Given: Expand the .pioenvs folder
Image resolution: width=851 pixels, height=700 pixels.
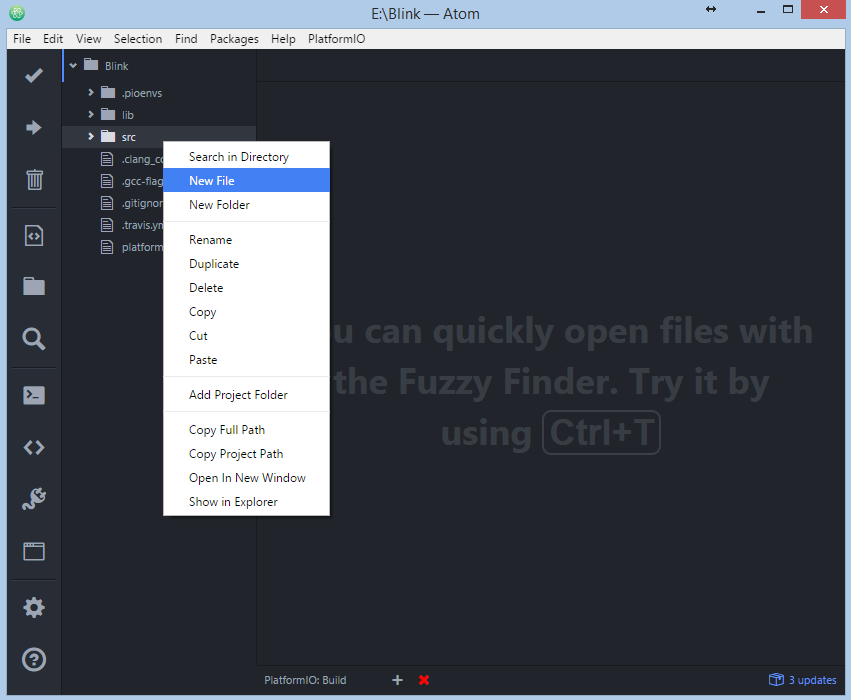Looking at the screenshot, I should click(x=91, y=93).
